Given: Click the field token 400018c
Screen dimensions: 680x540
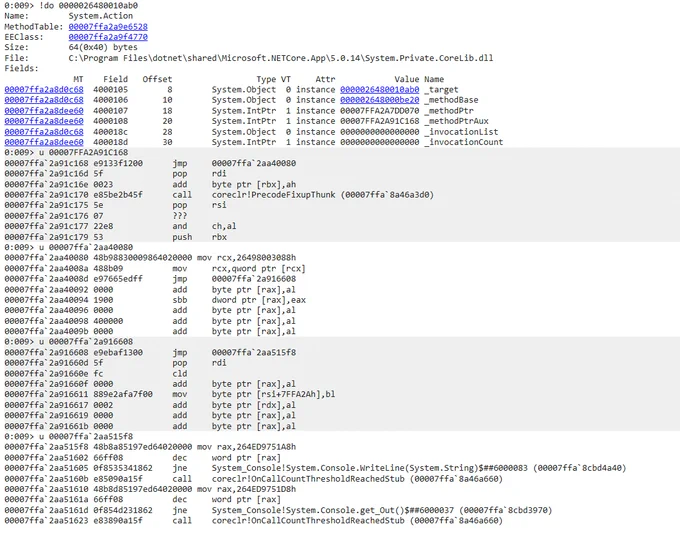Looking at the screenshot, I should coord(111,132).
